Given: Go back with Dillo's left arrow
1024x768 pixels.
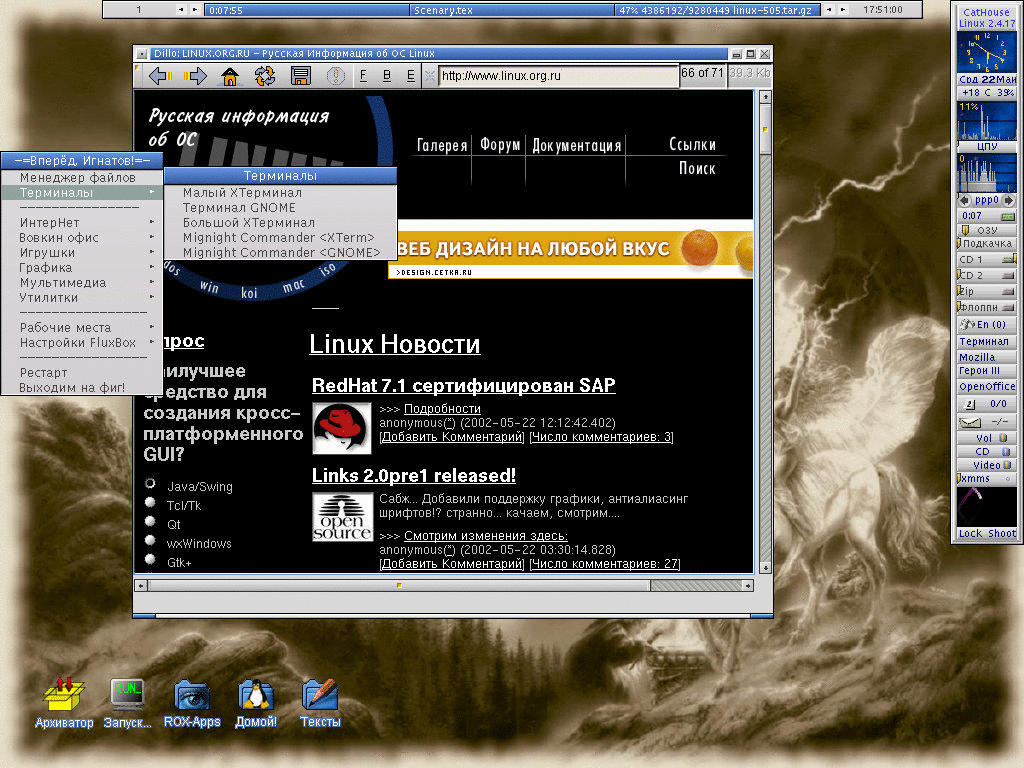Looking at the screenshot, I should point(160,76).
